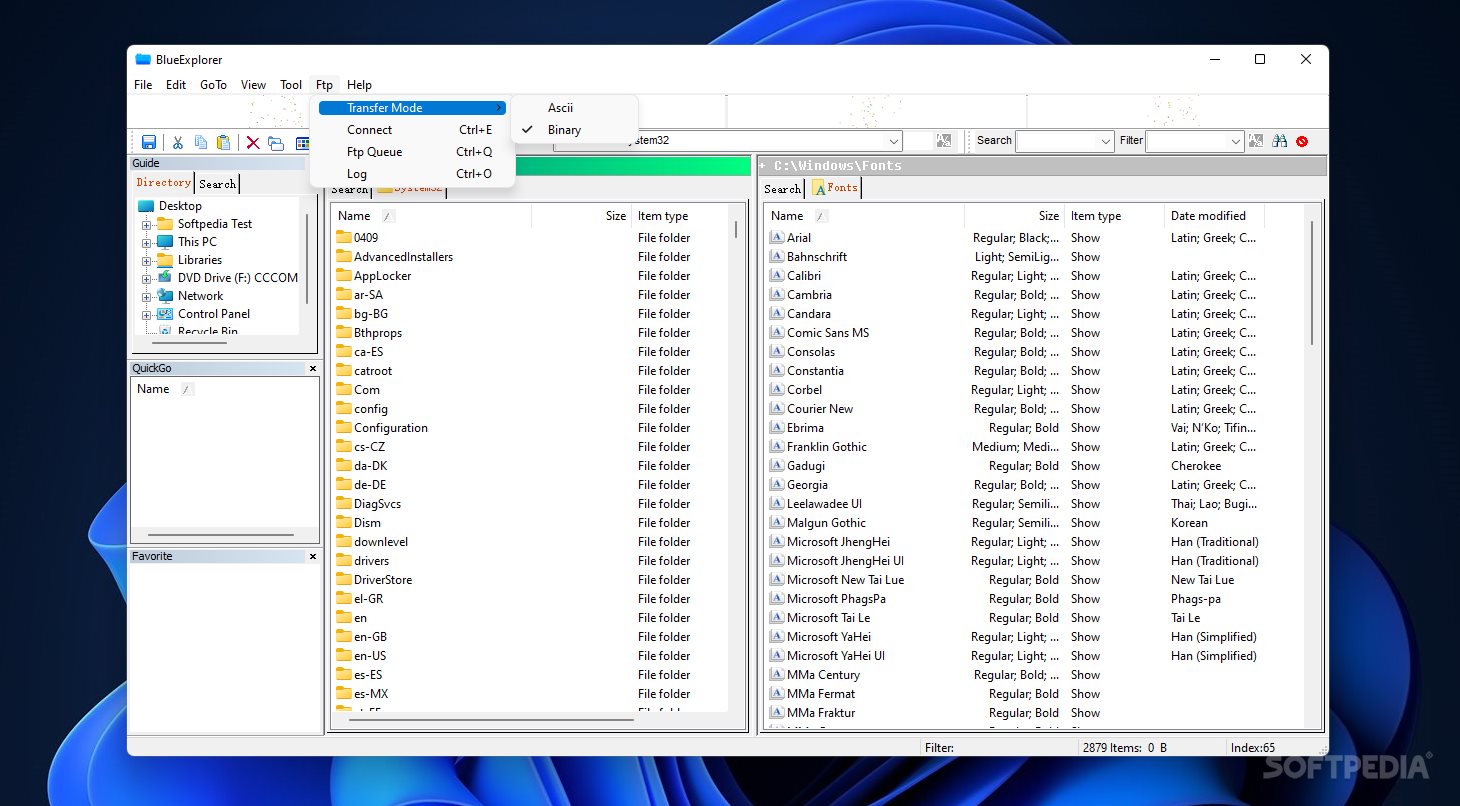Screen dimensions: 1460x806
Task: Click the match-case icon right of Filter box
Action: [x=1256, y=141]
